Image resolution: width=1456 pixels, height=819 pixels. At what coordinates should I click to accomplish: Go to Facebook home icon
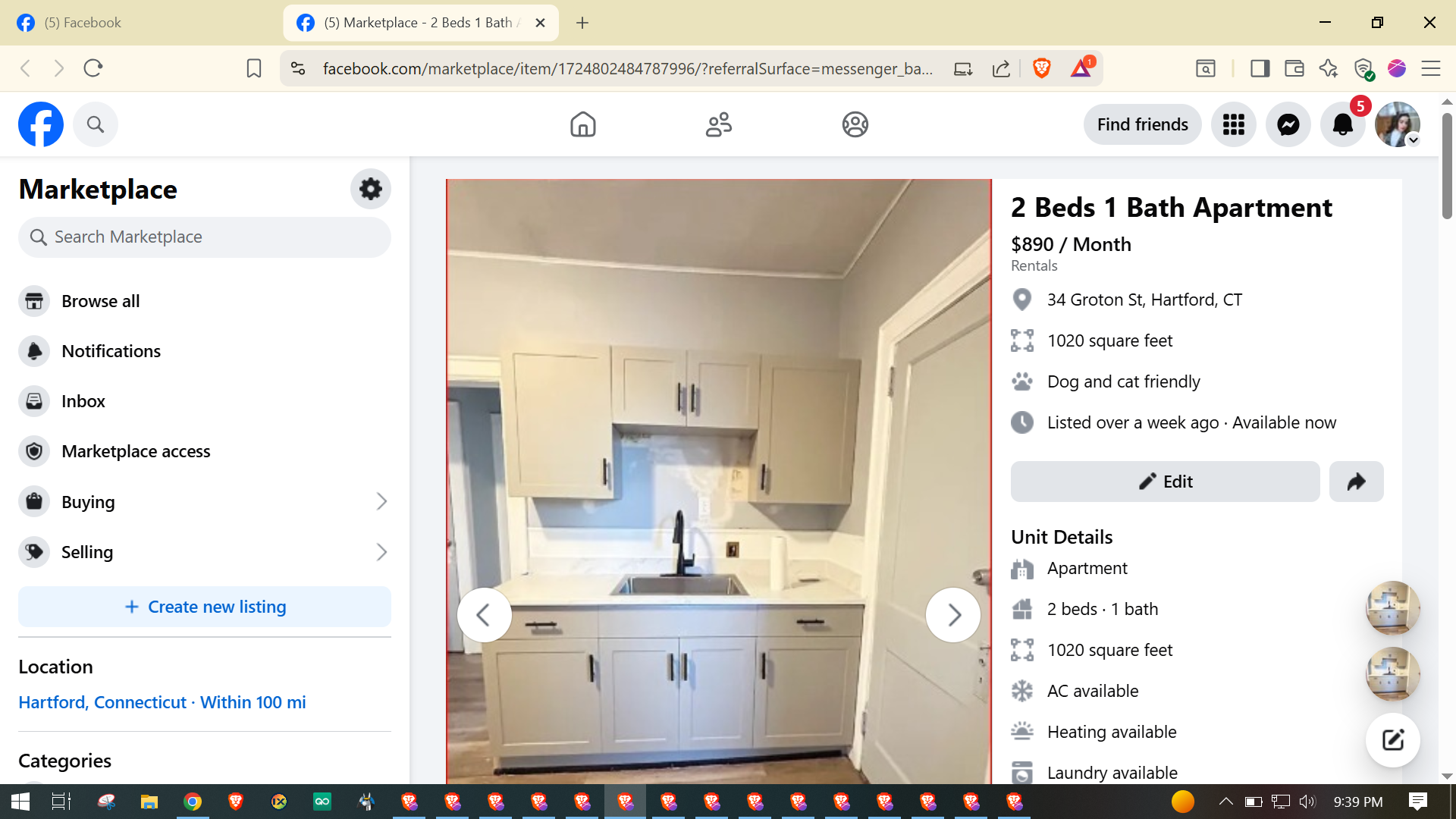click(x=582, y=124)
